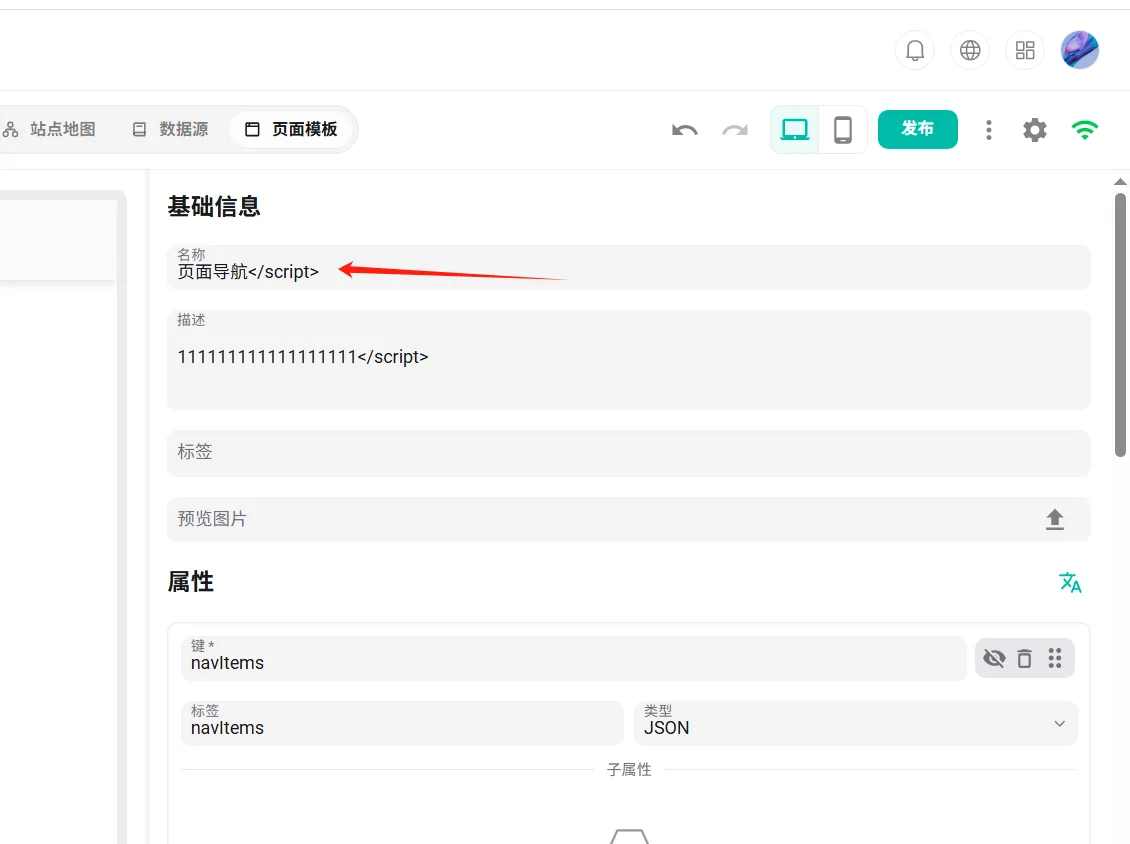Edit the navItems 键 field

pos(573,658)
